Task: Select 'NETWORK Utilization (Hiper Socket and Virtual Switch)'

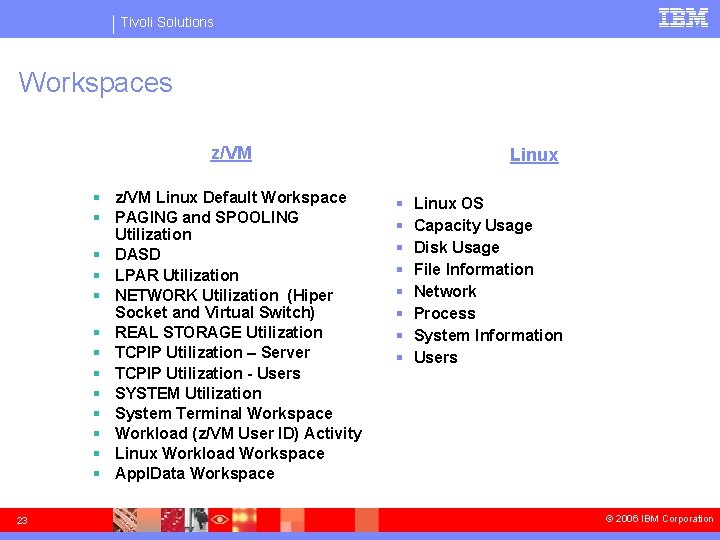Action: (224, 304)
